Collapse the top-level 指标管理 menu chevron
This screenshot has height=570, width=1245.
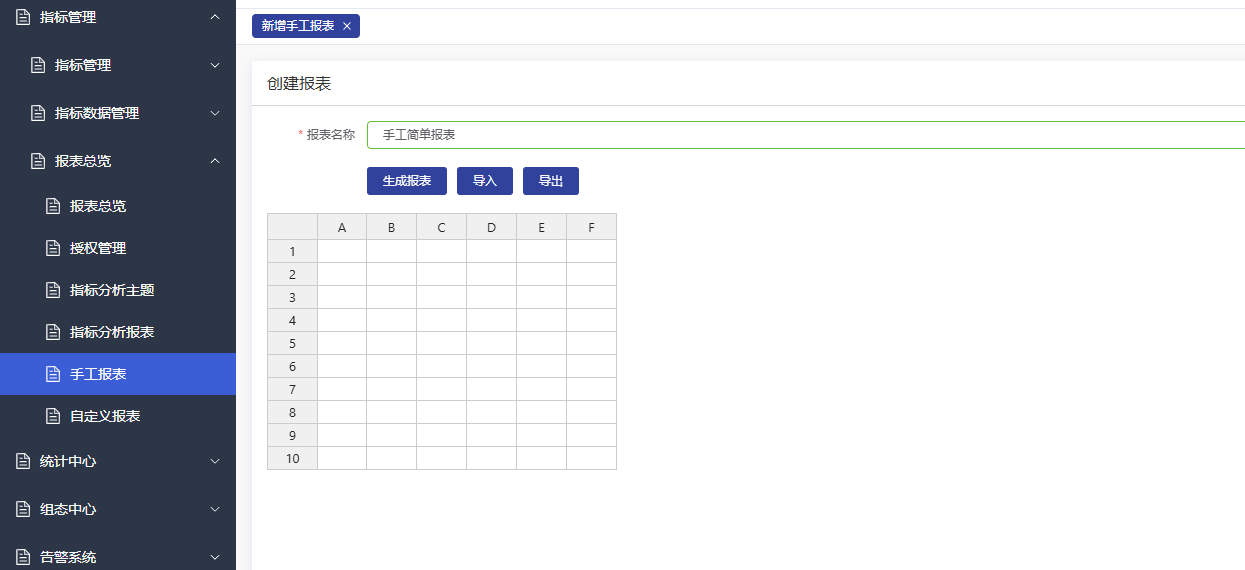tap(214, 17)
